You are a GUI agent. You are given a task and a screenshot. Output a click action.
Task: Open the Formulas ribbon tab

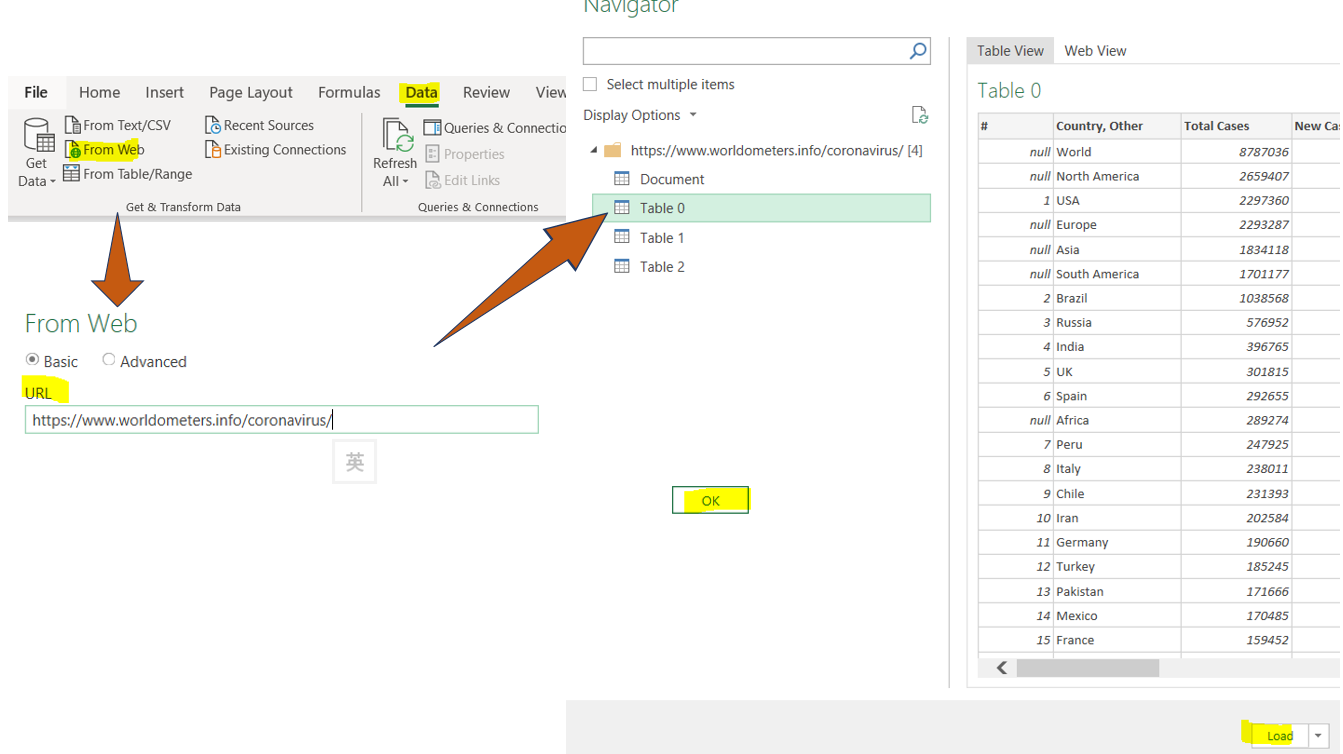click(x=349, y=92)
